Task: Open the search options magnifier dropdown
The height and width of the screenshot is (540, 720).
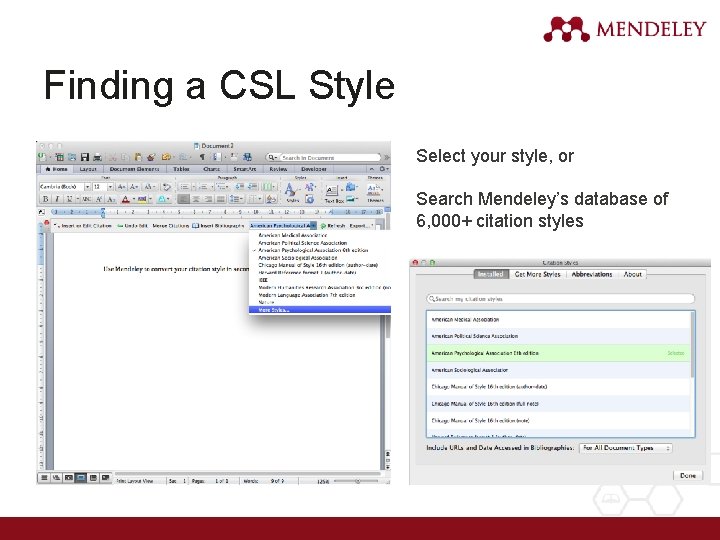Action: pos(272,158)
